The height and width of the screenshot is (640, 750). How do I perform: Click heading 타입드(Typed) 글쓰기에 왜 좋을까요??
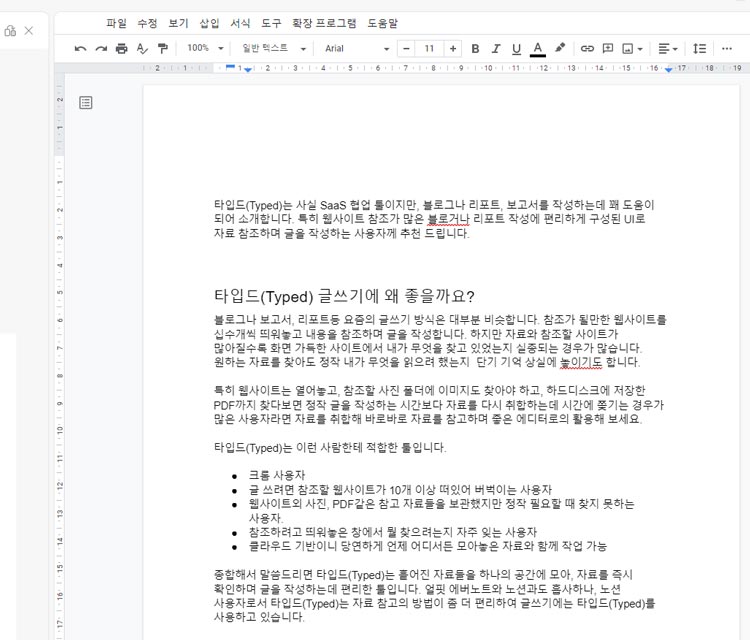click(x=344, y=296)
